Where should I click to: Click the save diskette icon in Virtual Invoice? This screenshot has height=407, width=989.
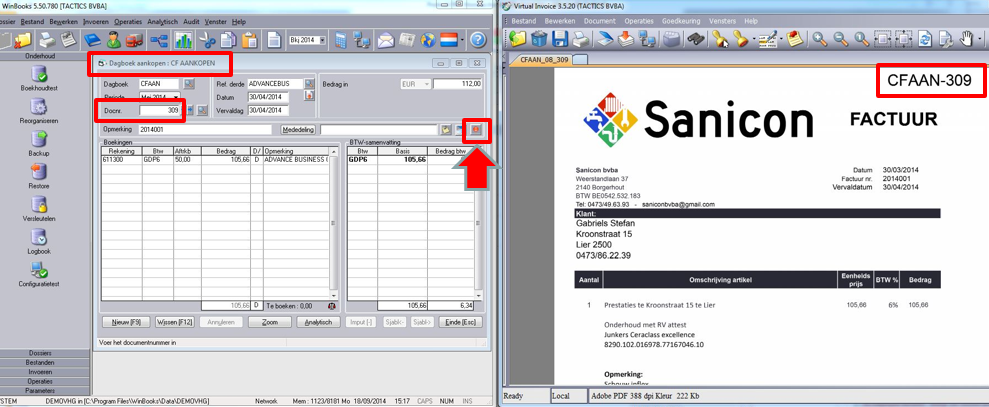(560, 39)
